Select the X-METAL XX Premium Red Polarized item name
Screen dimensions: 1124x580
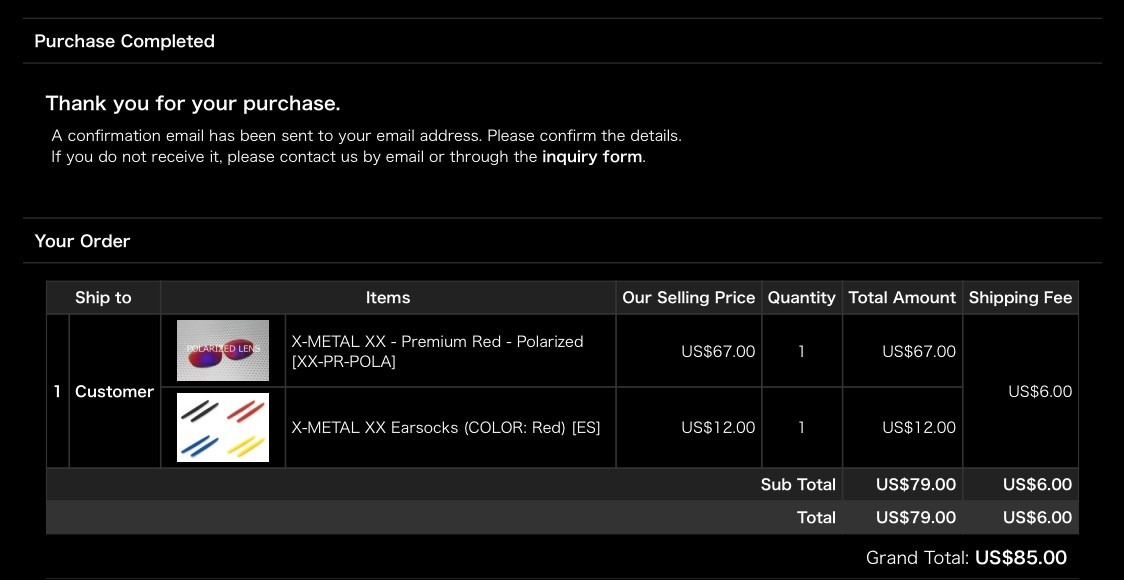click(x=437, y=351)
